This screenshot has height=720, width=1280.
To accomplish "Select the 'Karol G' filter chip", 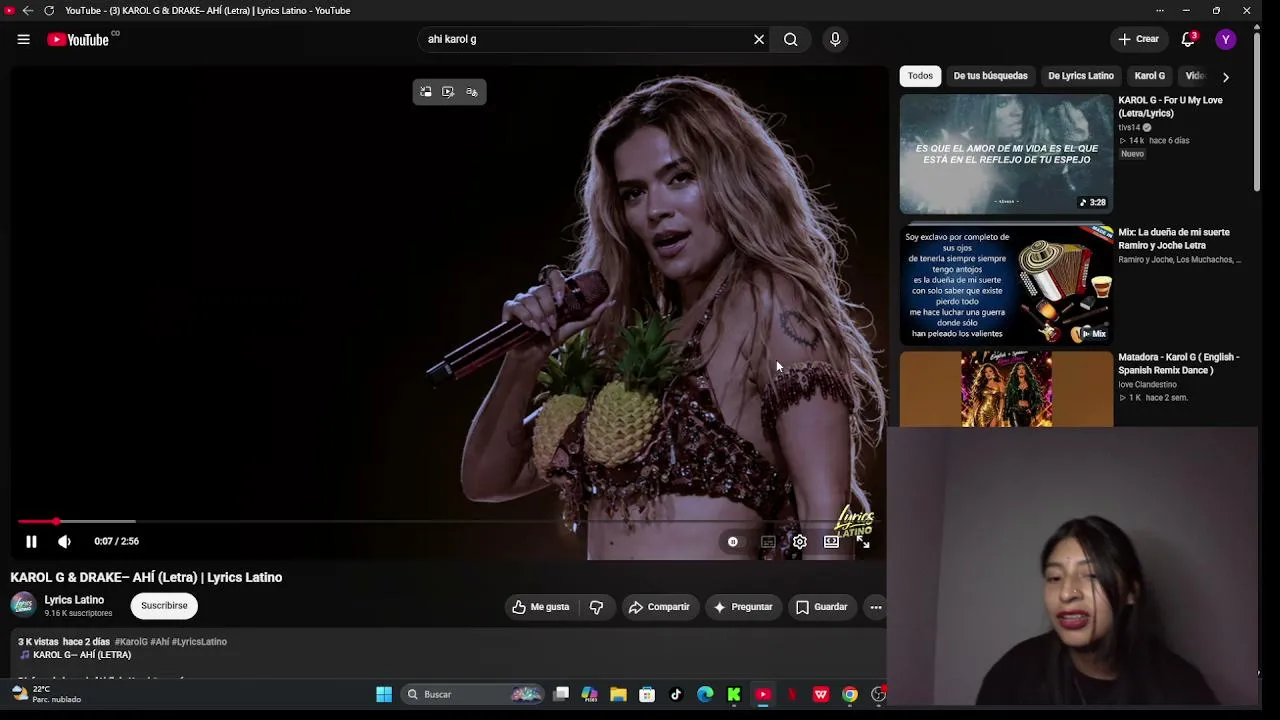I will (x=1149, y=76).
